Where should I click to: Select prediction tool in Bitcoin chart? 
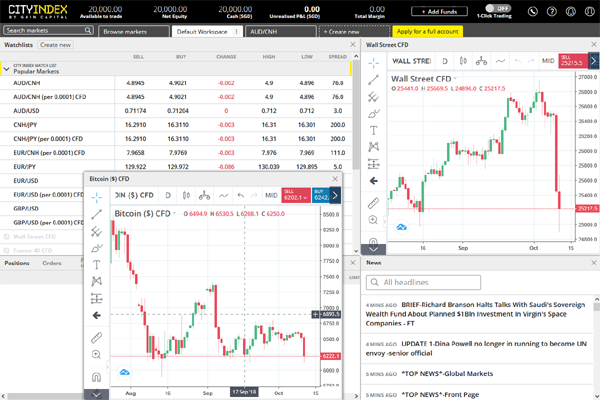(97, 298)
